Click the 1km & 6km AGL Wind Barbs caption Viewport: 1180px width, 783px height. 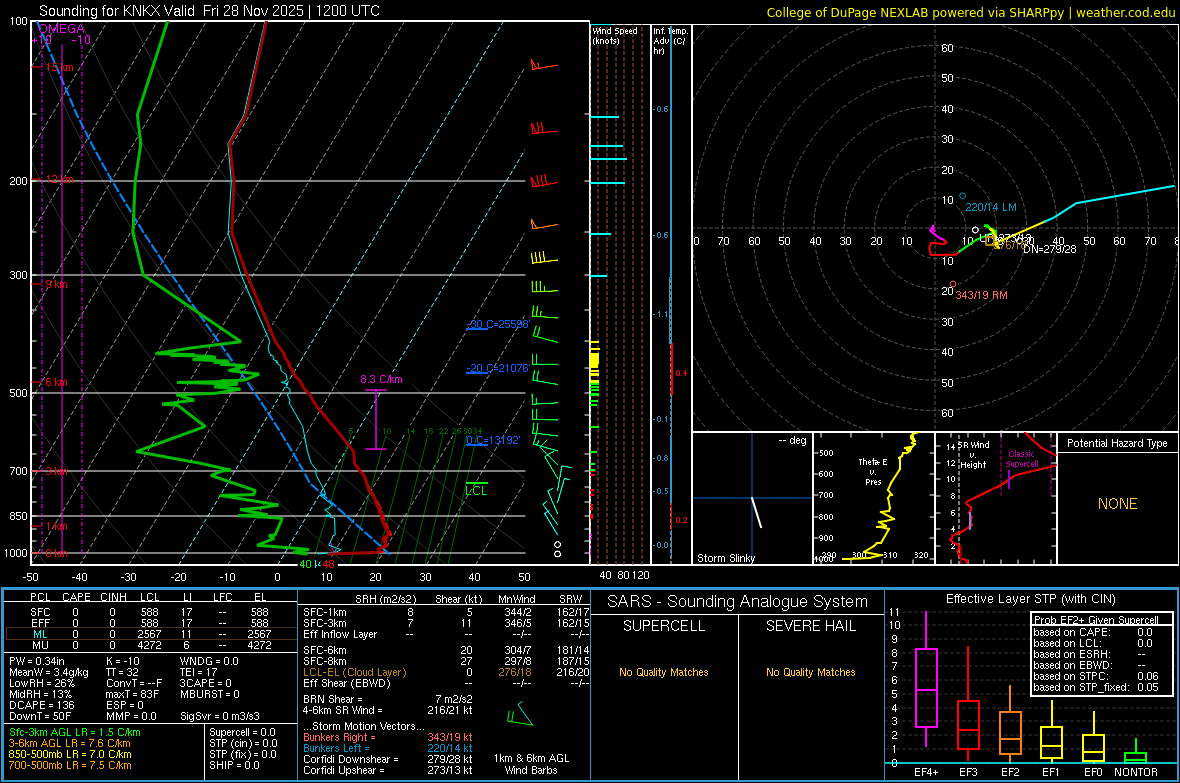(531, 764)
